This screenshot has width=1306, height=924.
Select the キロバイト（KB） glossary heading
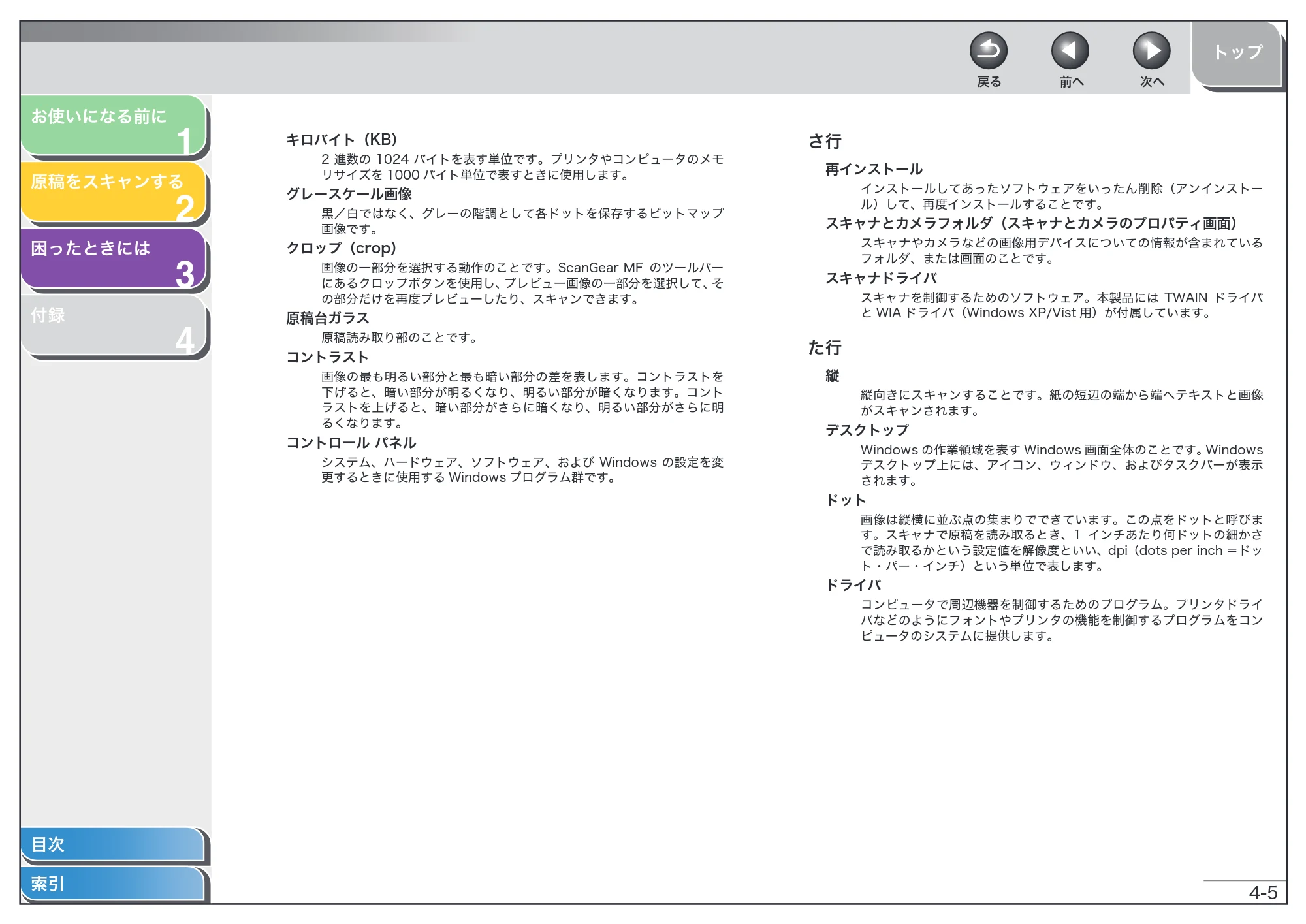tap(342, 140)
